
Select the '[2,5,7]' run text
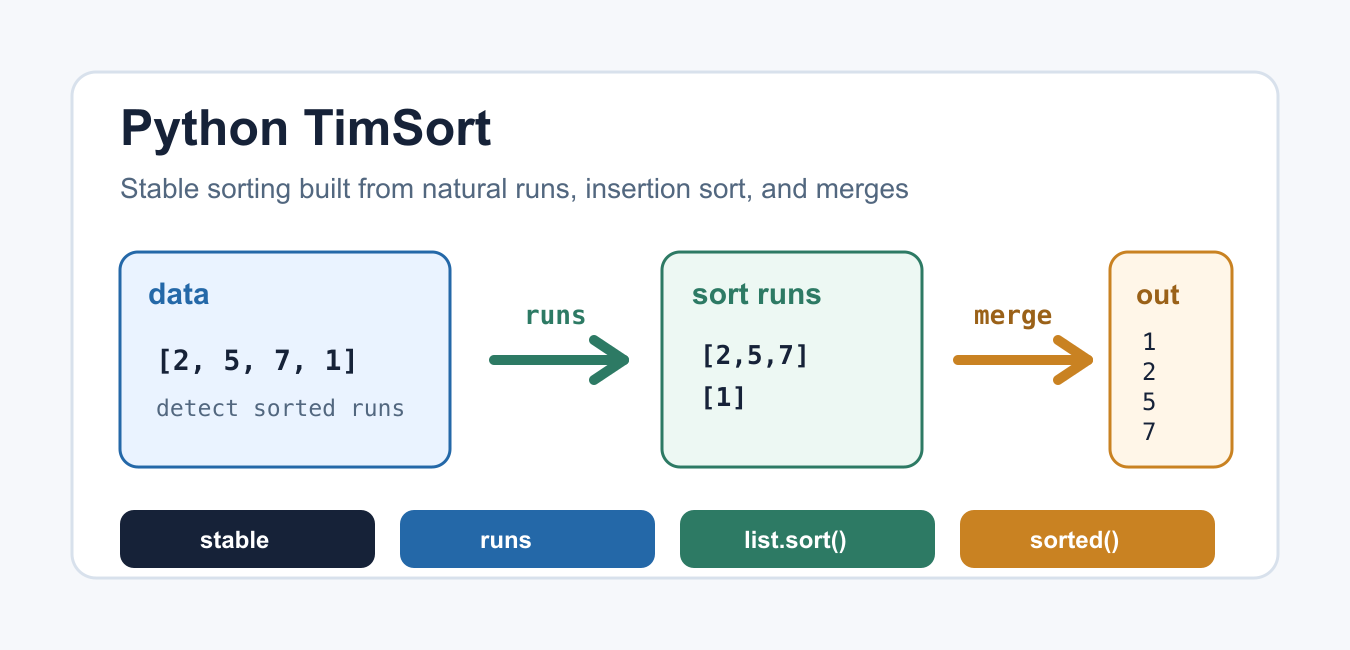click(755, 355)
